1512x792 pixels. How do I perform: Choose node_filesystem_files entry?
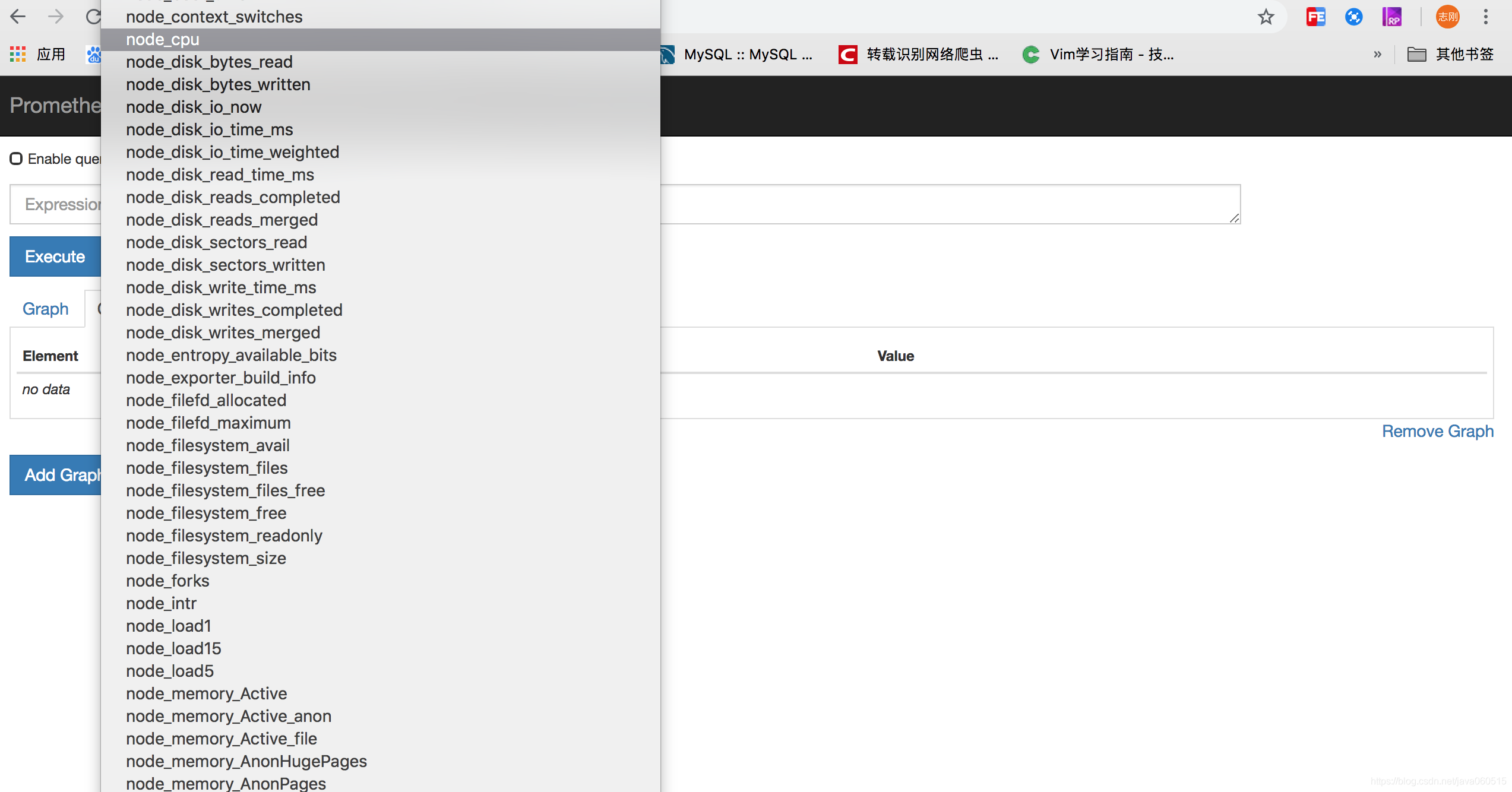(381, 468)
